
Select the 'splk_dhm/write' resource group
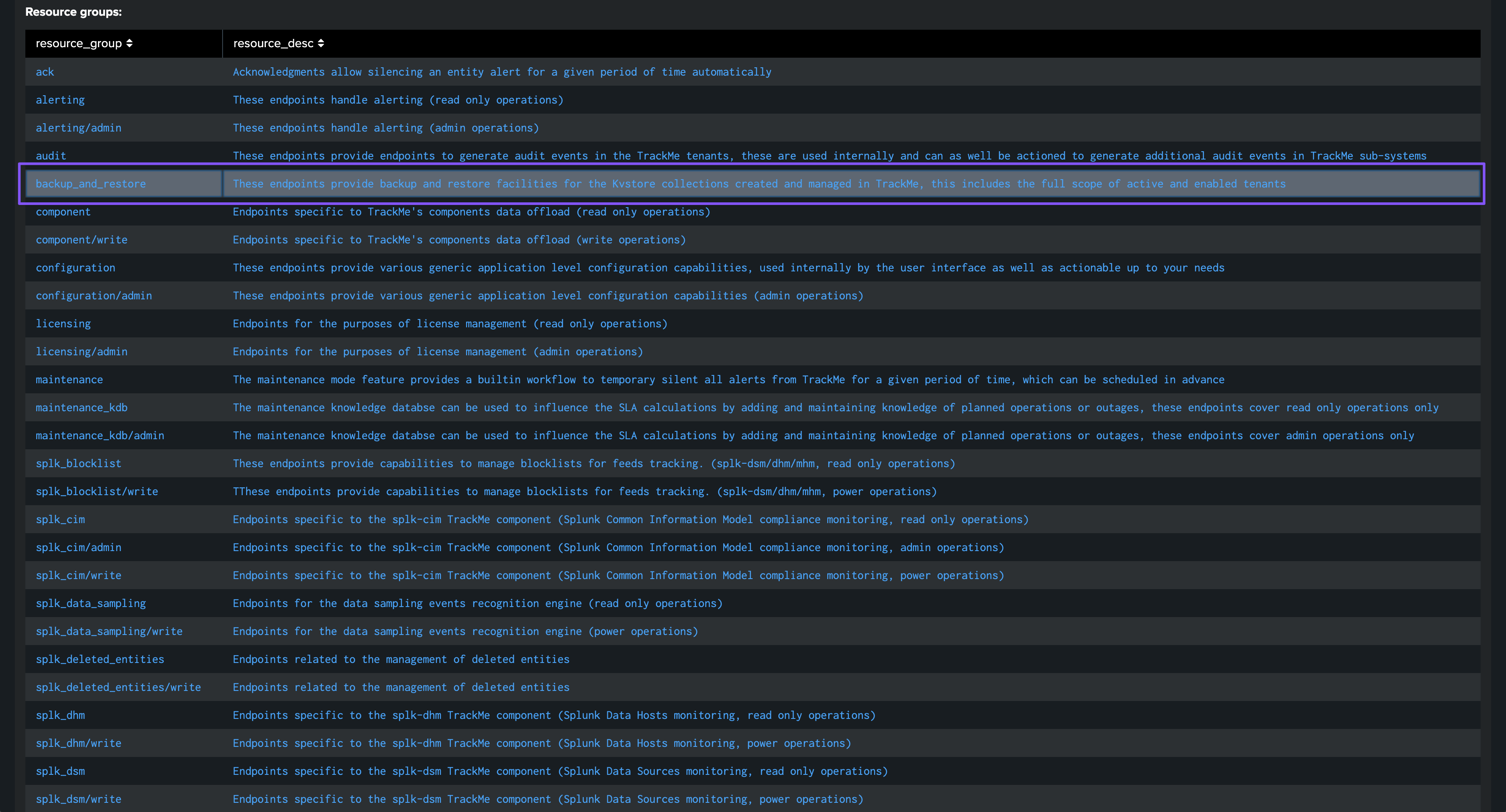78,744
